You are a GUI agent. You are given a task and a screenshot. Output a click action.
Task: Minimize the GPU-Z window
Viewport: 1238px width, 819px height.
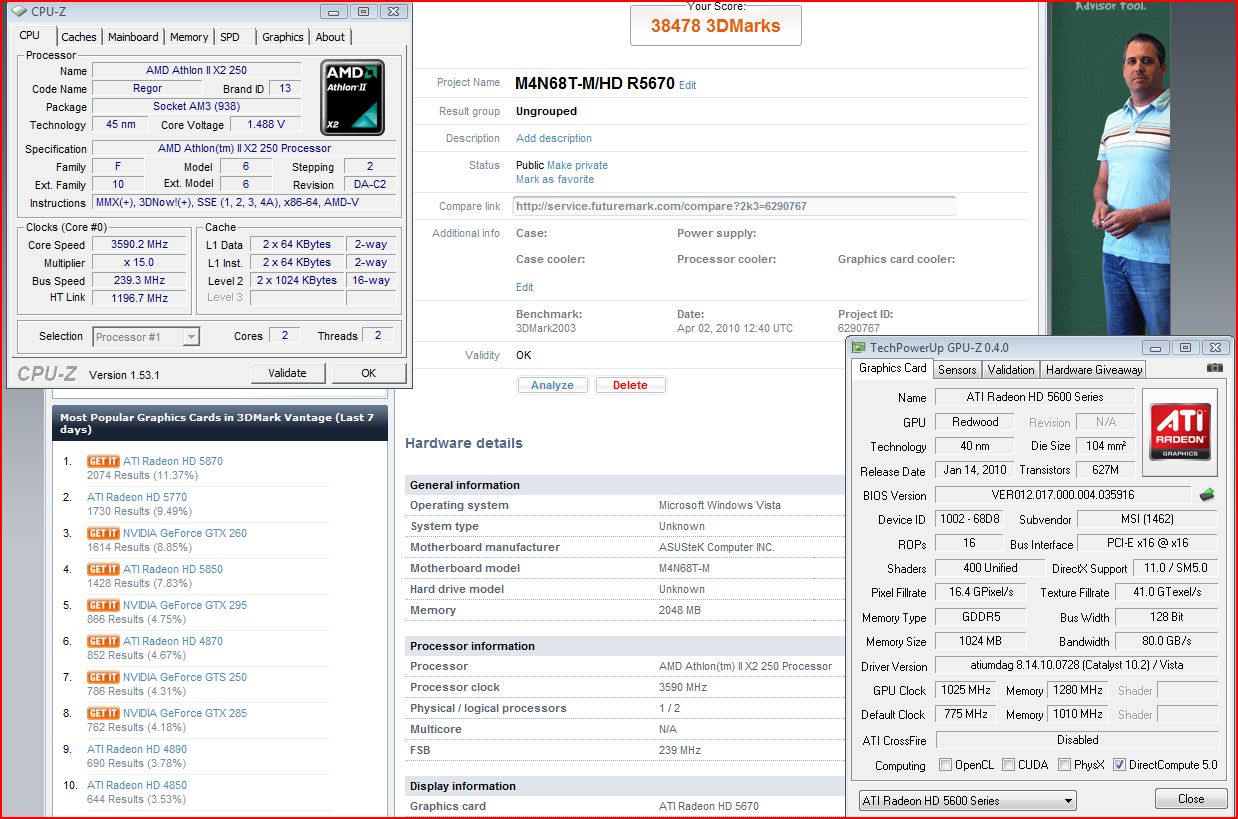point(1157,348)
